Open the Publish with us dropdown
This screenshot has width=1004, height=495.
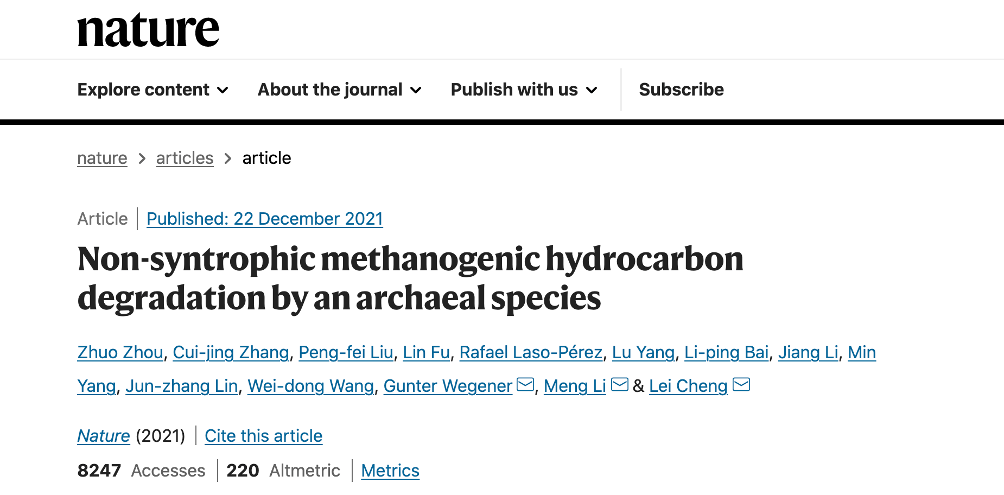coord(524,90)
